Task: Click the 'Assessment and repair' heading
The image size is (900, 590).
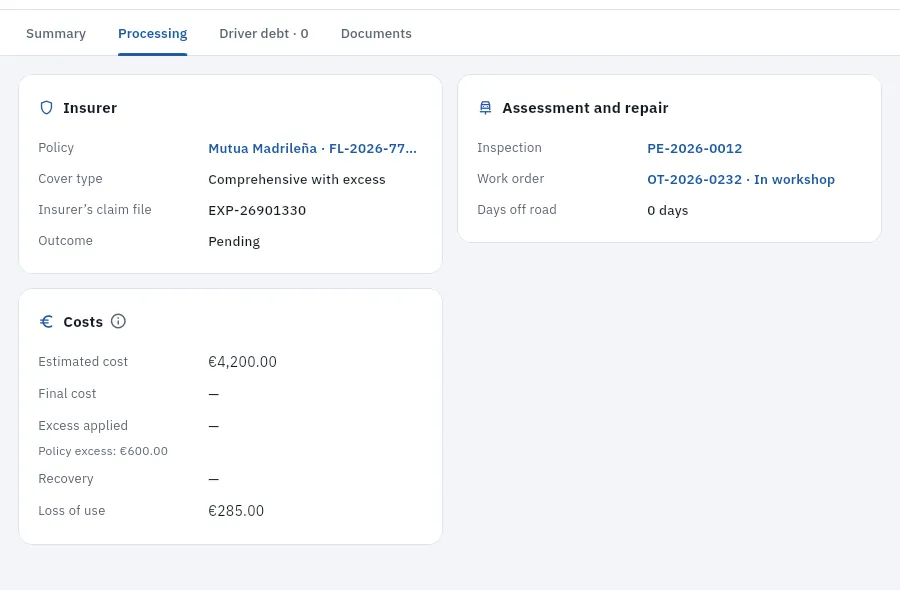Action: point(585,108)
